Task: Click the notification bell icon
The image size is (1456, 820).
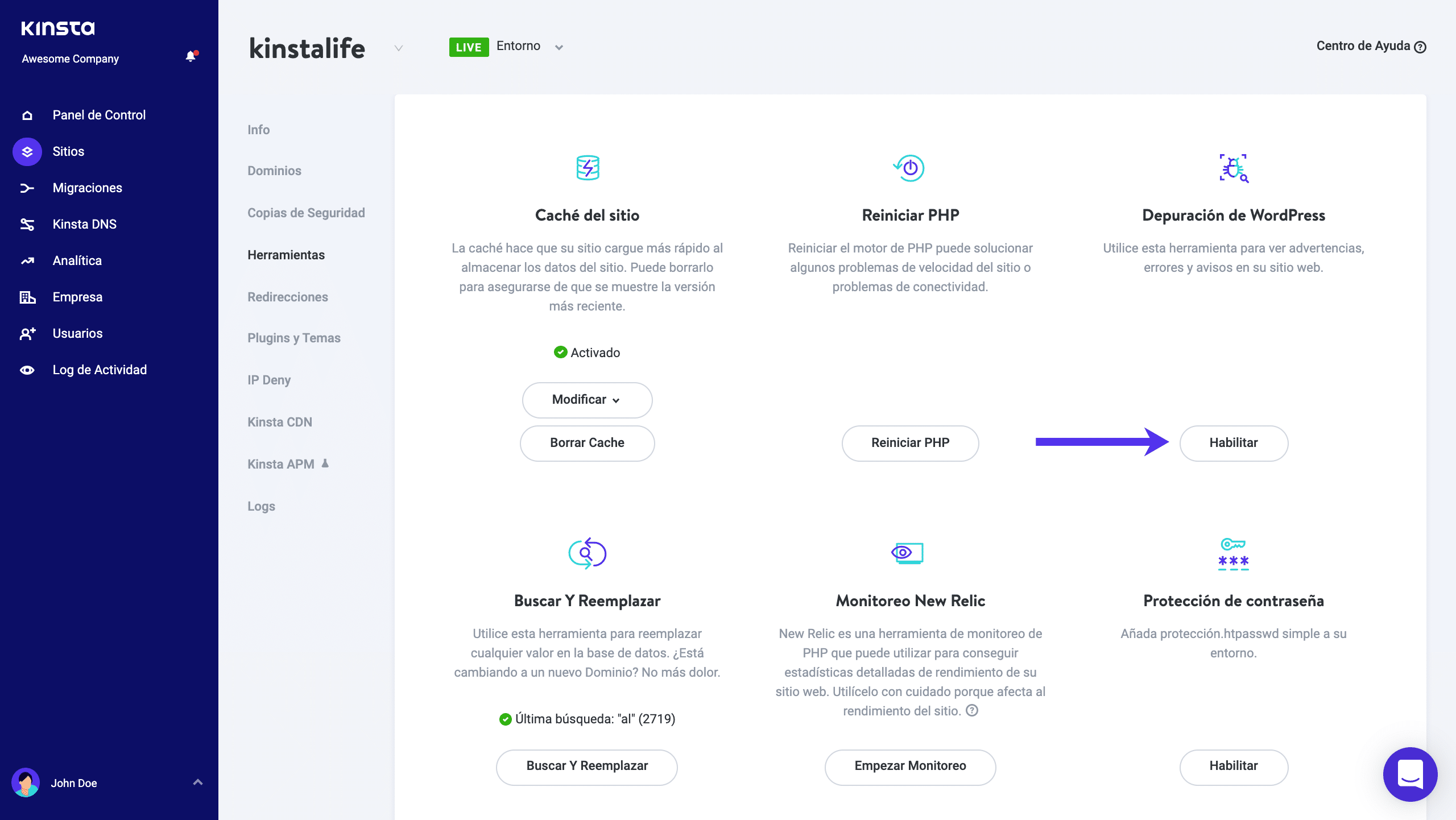Action: pyautogui.click(x=191, y=56)
